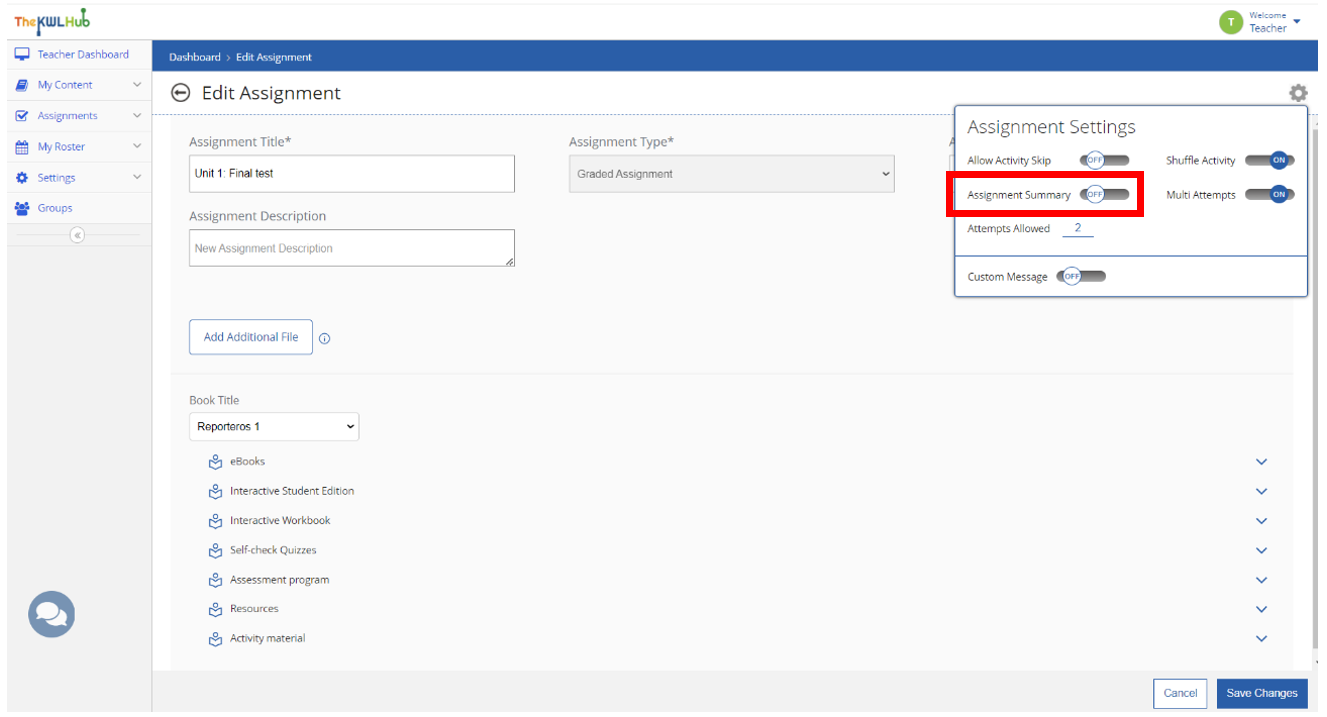Click the Self-check Quizzes row label
The image size is (1327, 717).
pos(273,550)
